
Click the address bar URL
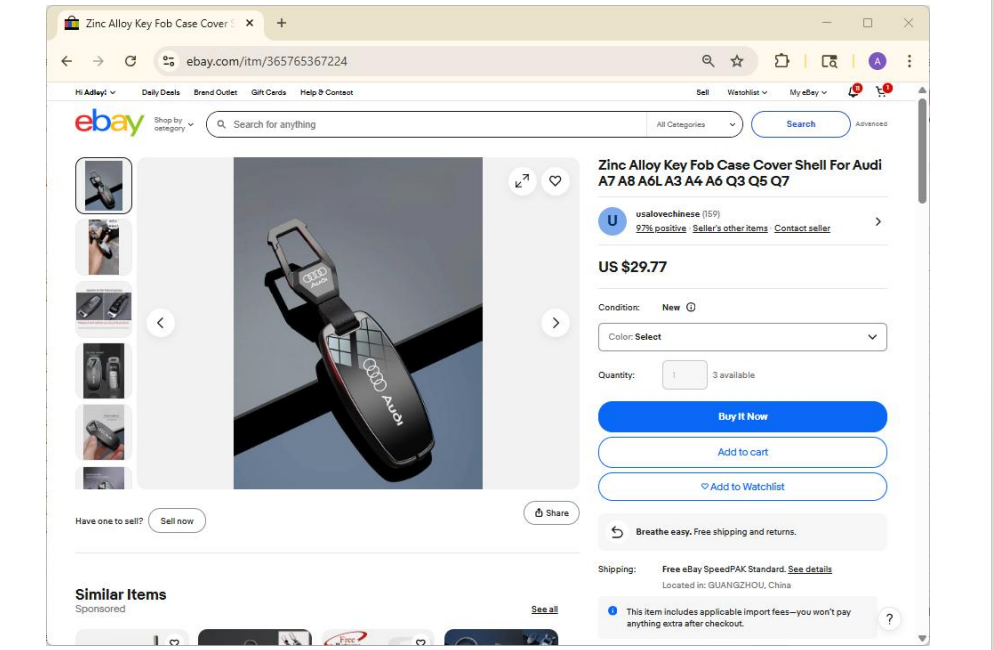click(x=267, y=61)
